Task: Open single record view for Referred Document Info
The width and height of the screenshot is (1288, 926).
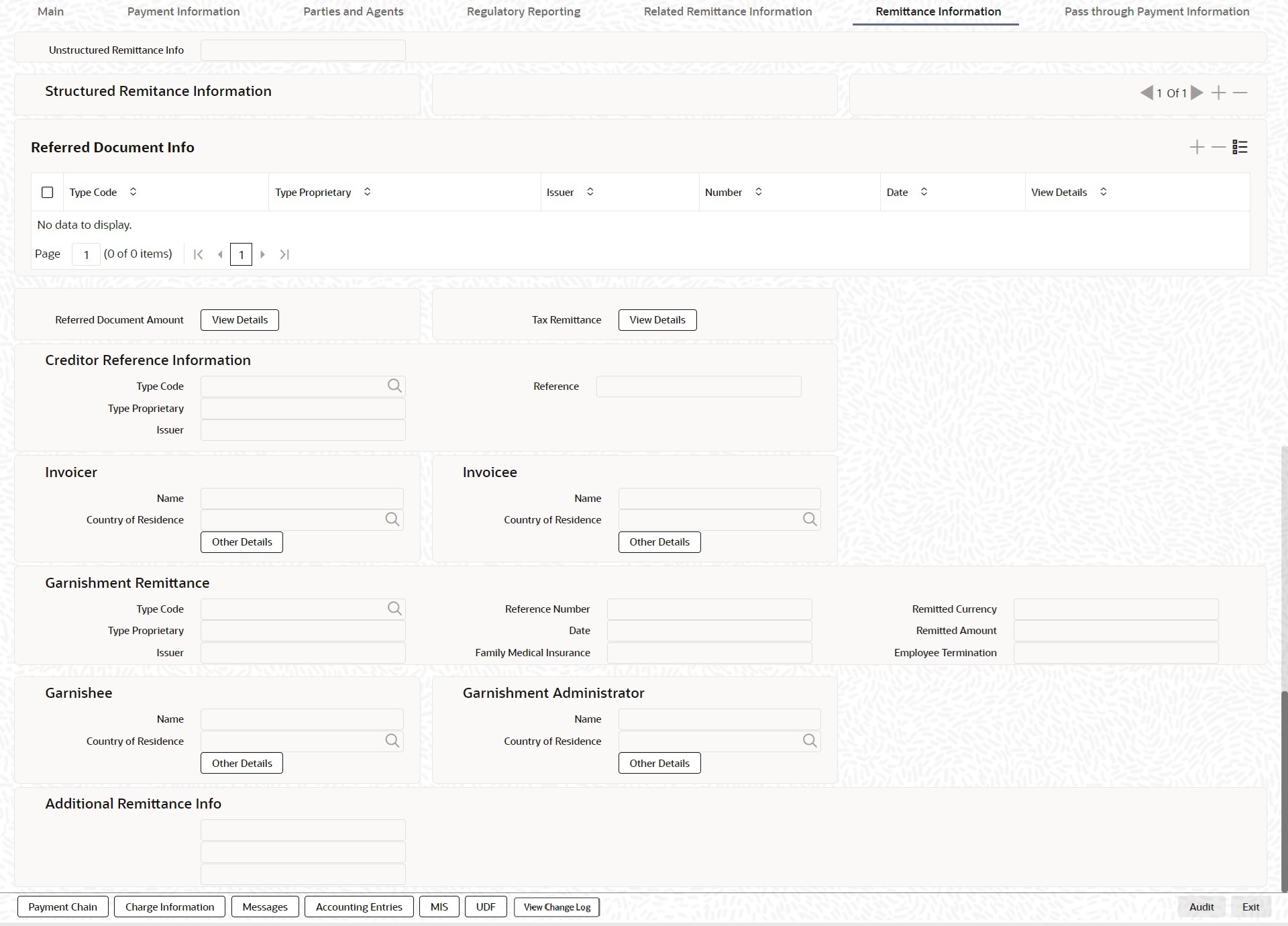Action: pos(1240,147)
